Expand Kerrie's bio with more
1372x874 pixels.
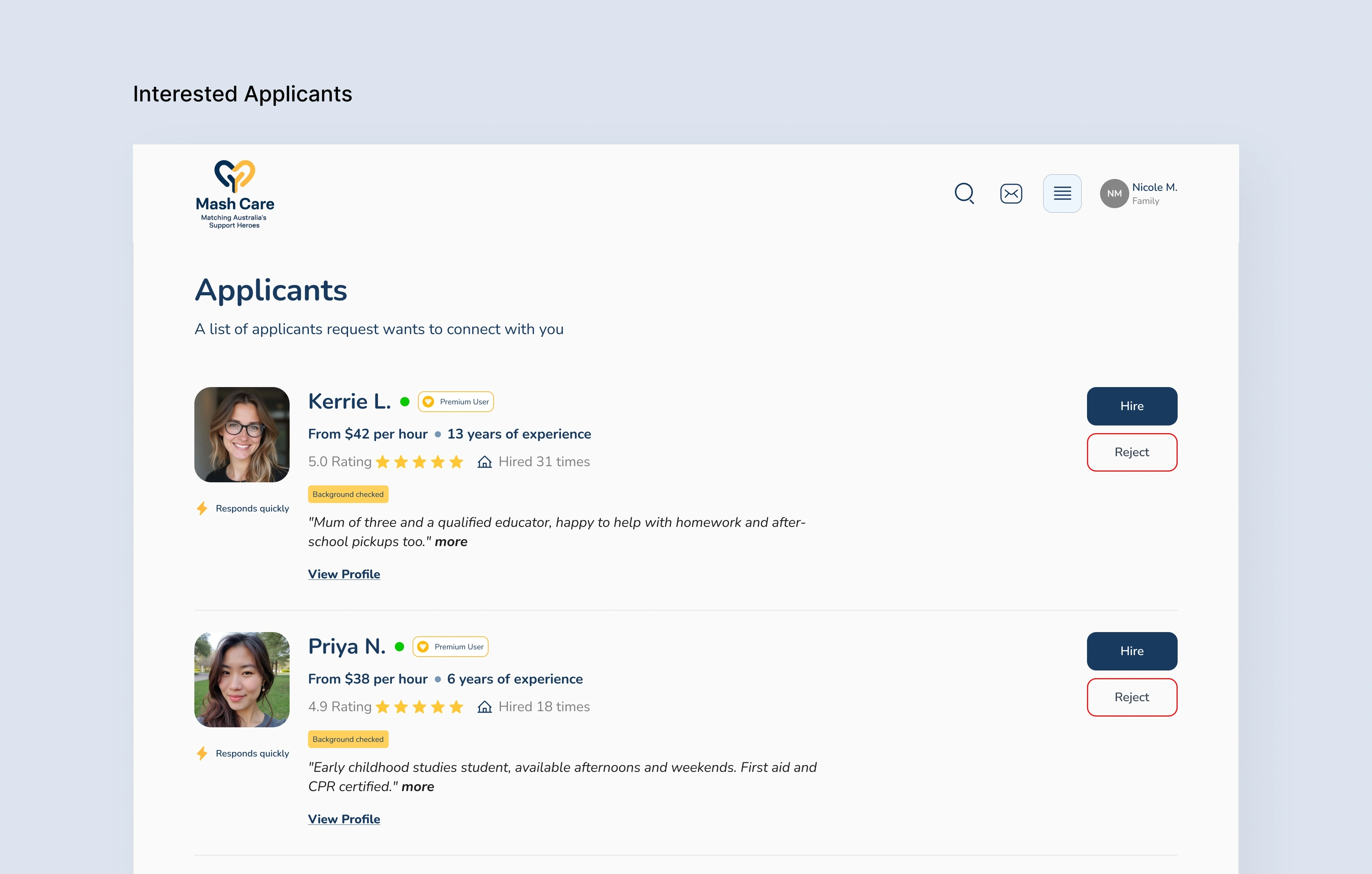[451, 542]
